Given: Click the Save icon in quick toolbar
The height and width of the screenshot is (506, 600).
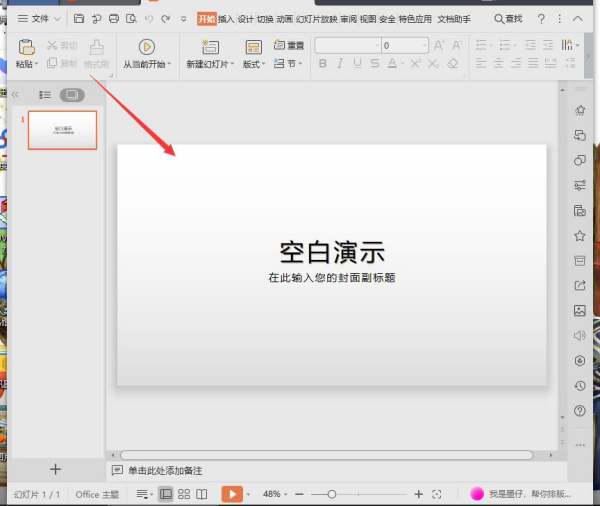Looking at the screenshot, I should pyautogui.click(x=79, y=18).
